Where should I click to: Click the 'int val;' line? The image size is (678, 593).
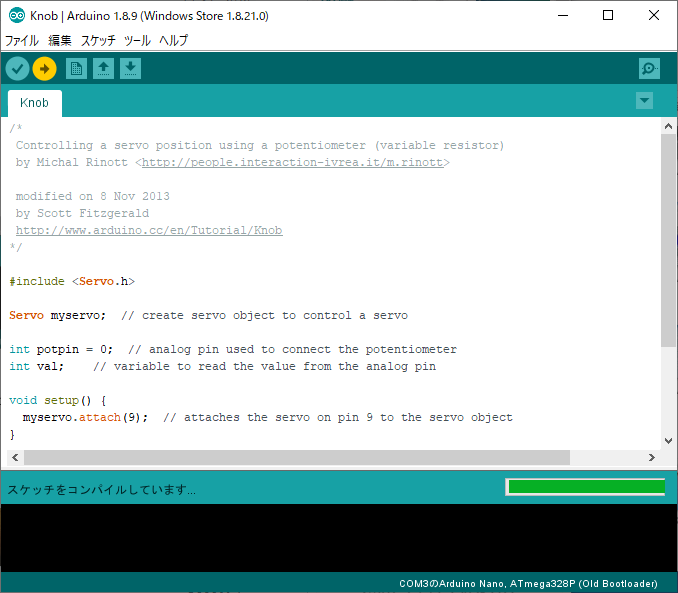223,366
